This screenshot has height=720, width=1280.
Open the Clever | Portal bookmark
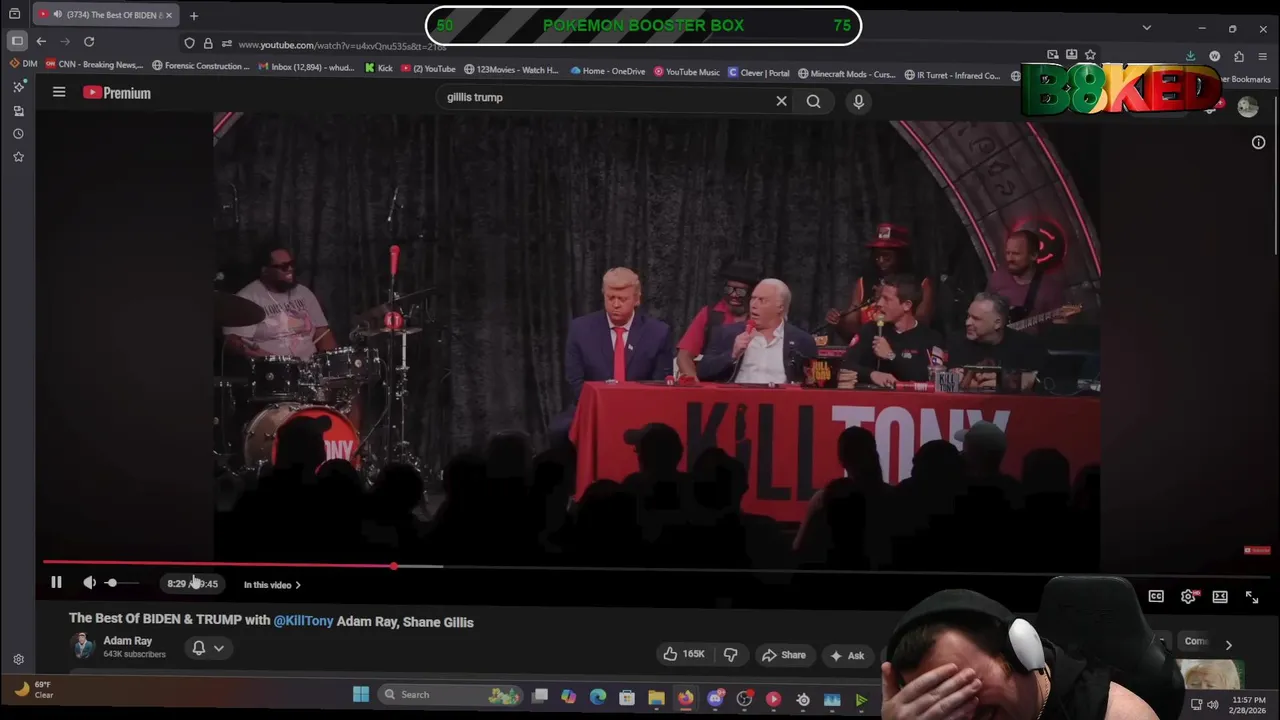coord(759,73)
